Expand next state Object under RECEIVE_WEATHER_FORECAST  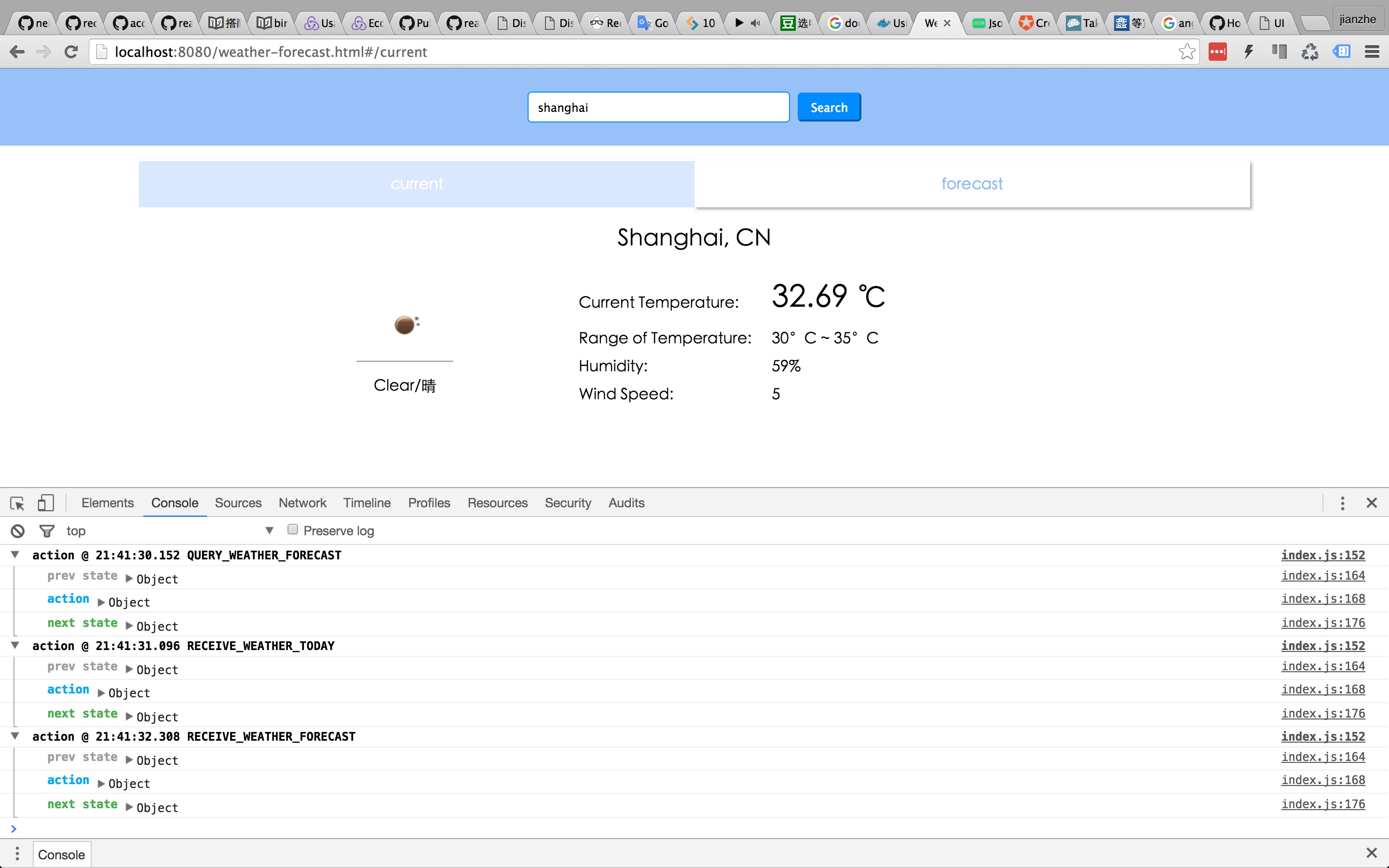129,807
